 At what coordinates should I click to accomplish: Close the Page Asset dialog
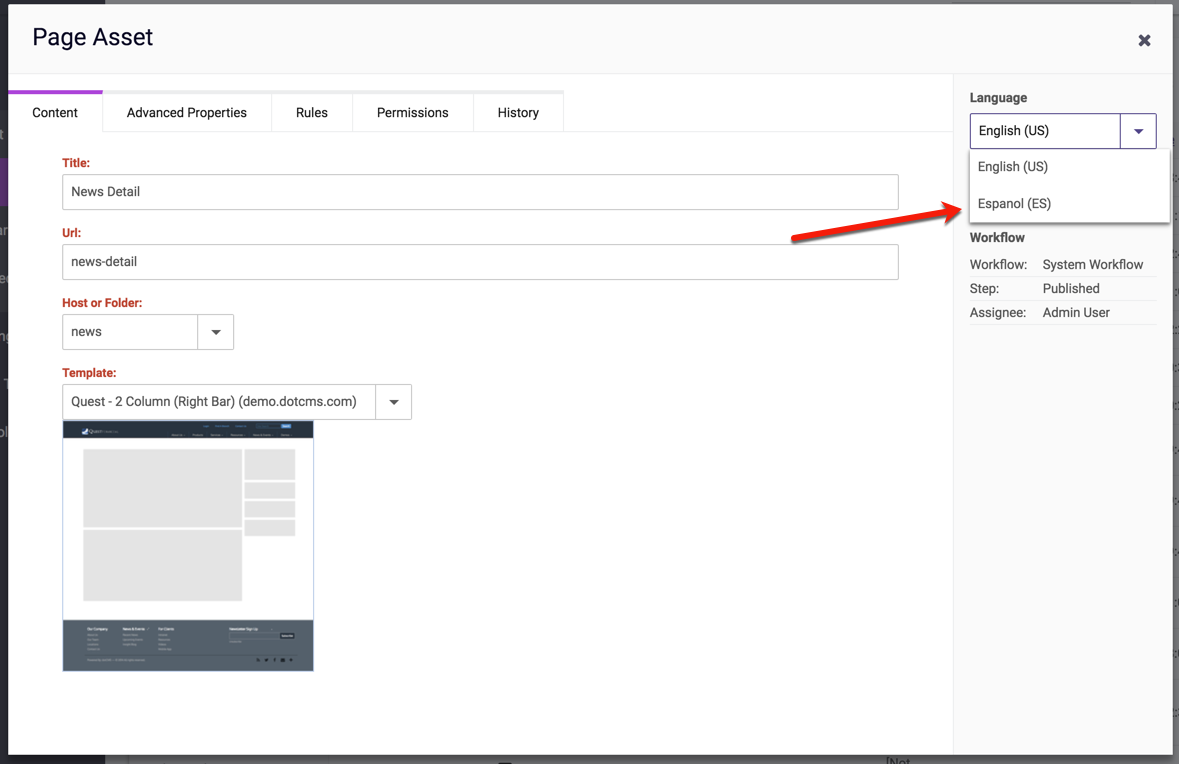click(x=1144, y=41)
